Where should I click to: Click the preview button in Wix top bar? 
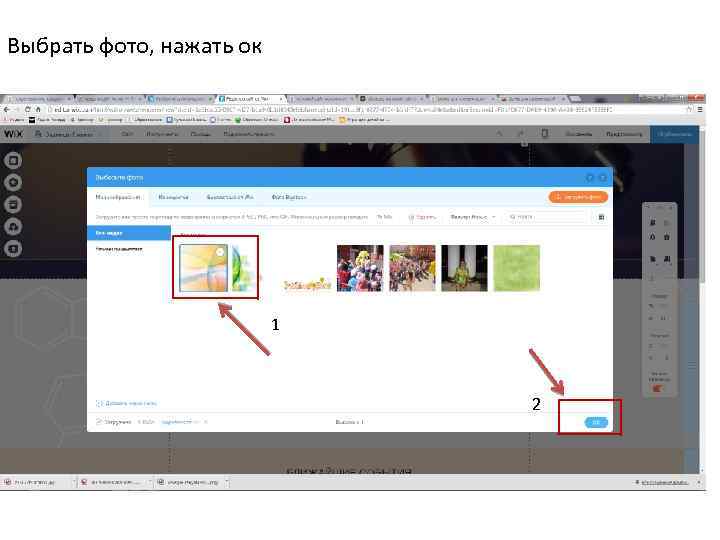click(x=624, y=134)
